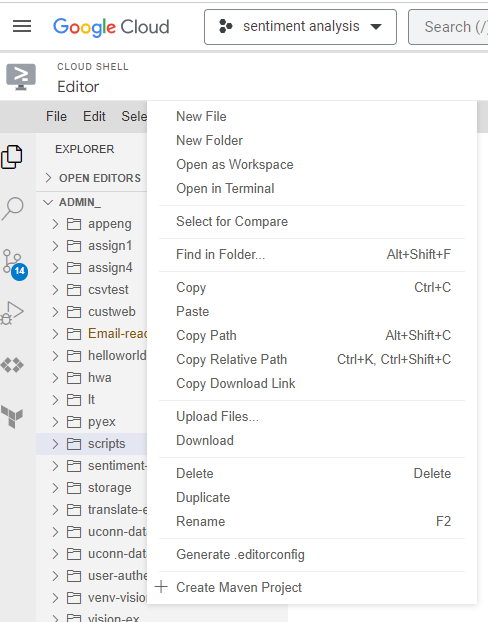
Task: Click the Google Cloud logo
Action: (x=111, y=27)
